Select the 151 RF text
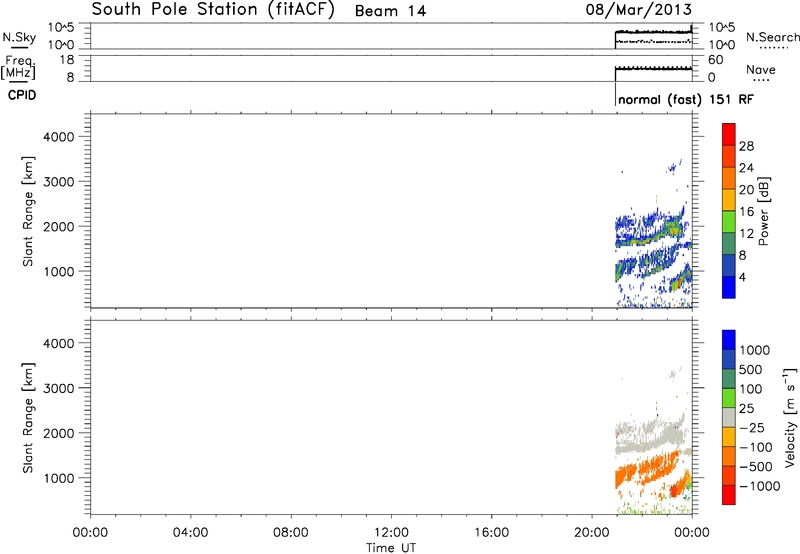800x554 pixels. coord(731,99)
